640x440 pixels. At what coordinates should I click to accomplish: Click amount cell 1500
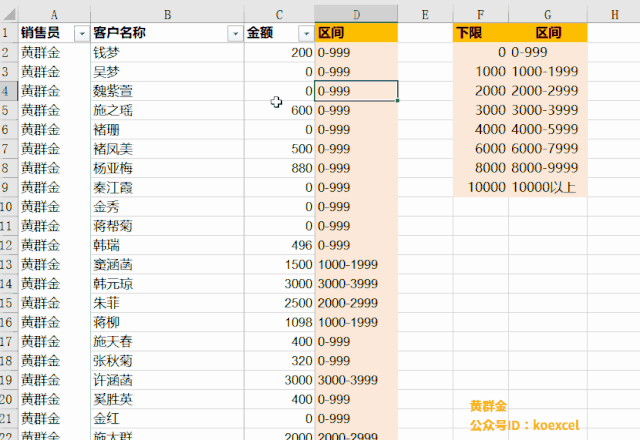tap(280, 264)
